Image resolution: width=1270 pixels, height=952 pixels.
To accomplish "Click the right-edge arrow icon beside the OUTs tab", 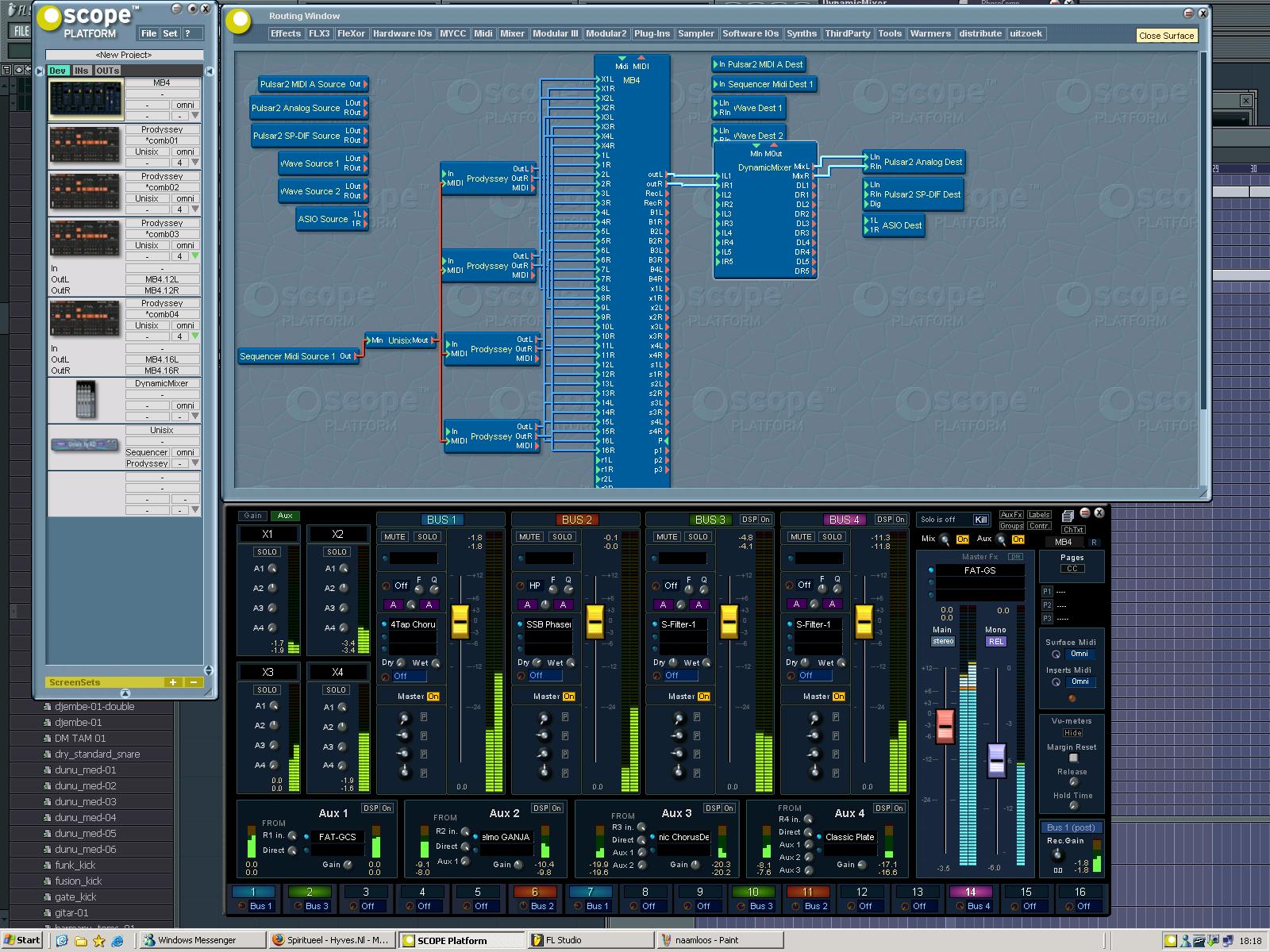I will [x=210, y=71].
